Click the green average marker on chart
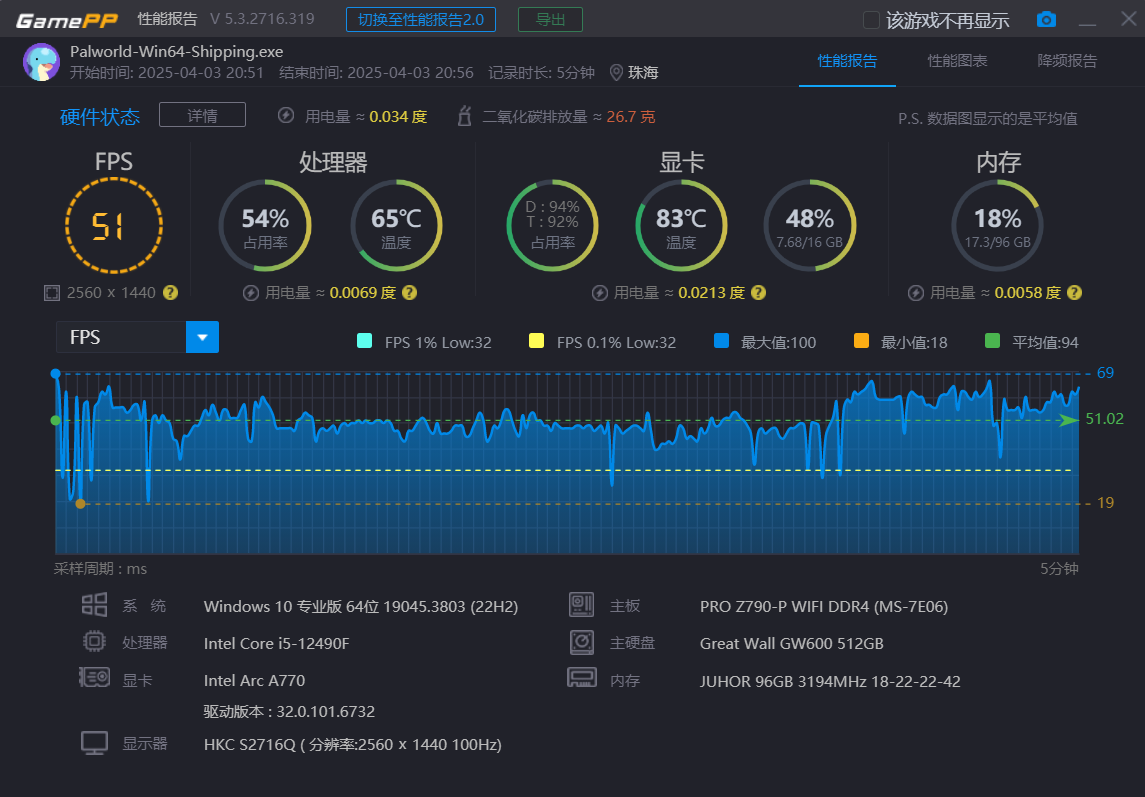 pyautogui.click(x=55, y=421)
